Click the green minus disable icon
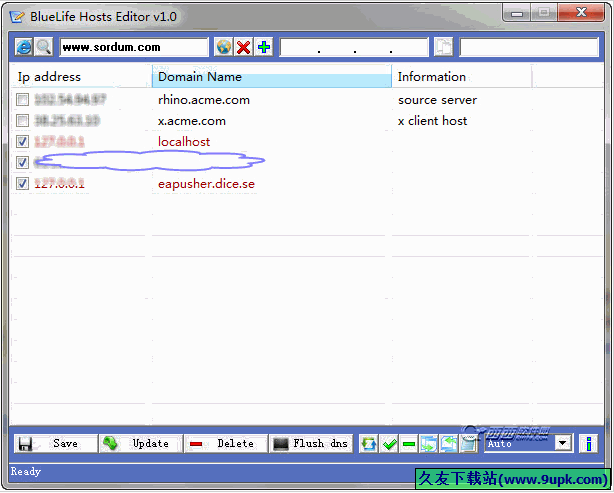The image size is (614, 493). pos(409,444)
